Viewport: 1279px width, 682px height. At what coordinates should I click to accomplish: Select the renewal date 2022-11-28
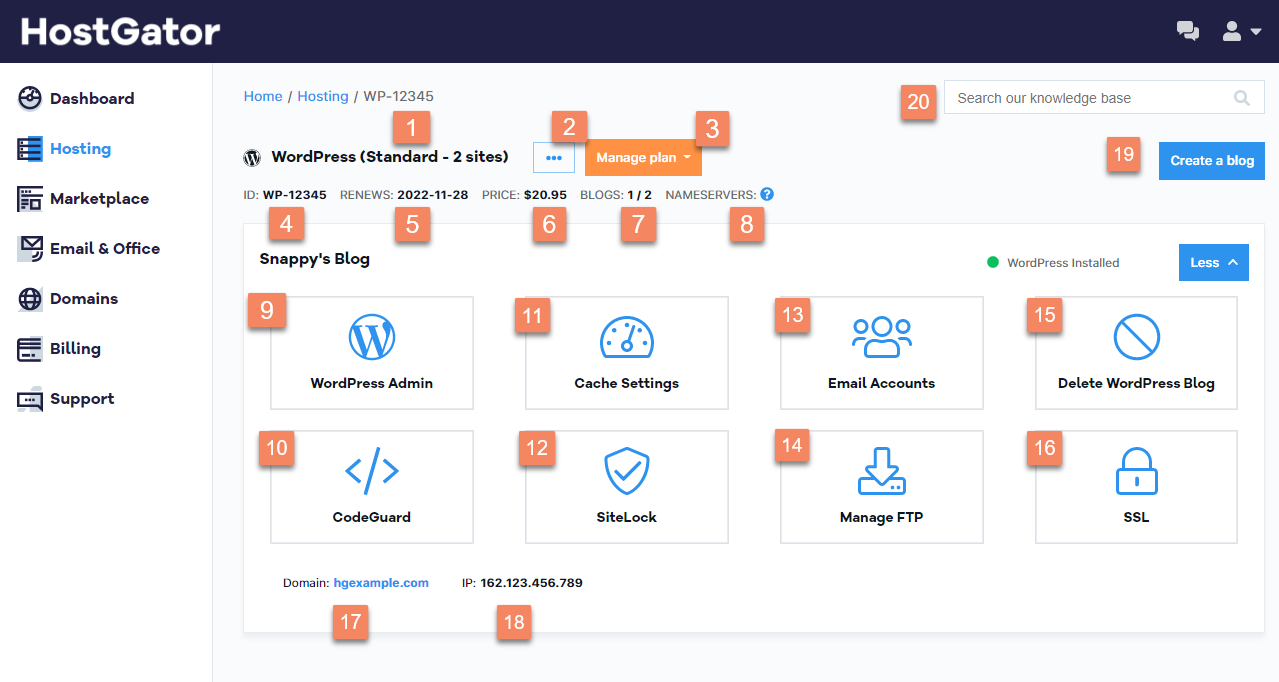tap(432, 194)
